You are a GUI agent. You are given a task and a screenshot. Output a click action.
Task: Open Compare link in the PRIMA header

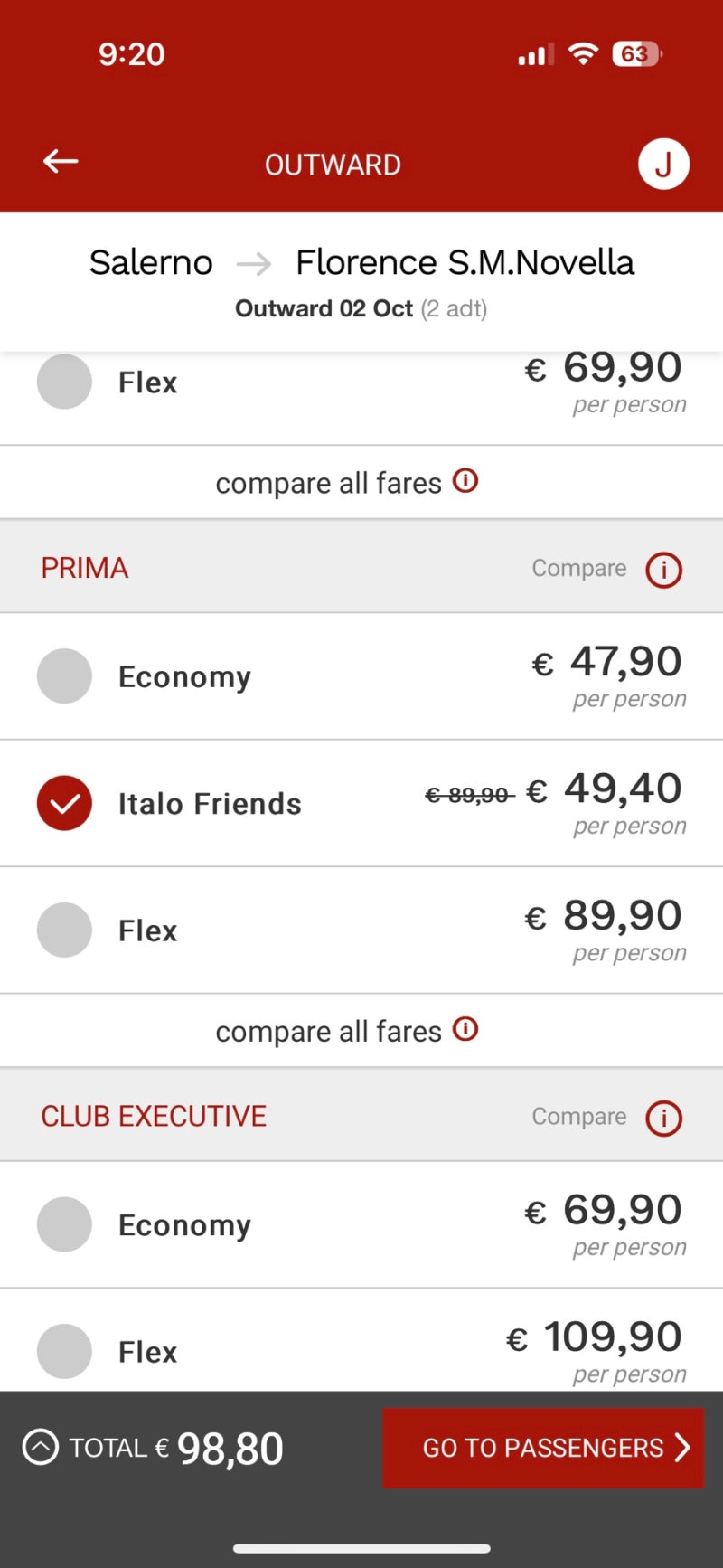(x=578, y=568)
